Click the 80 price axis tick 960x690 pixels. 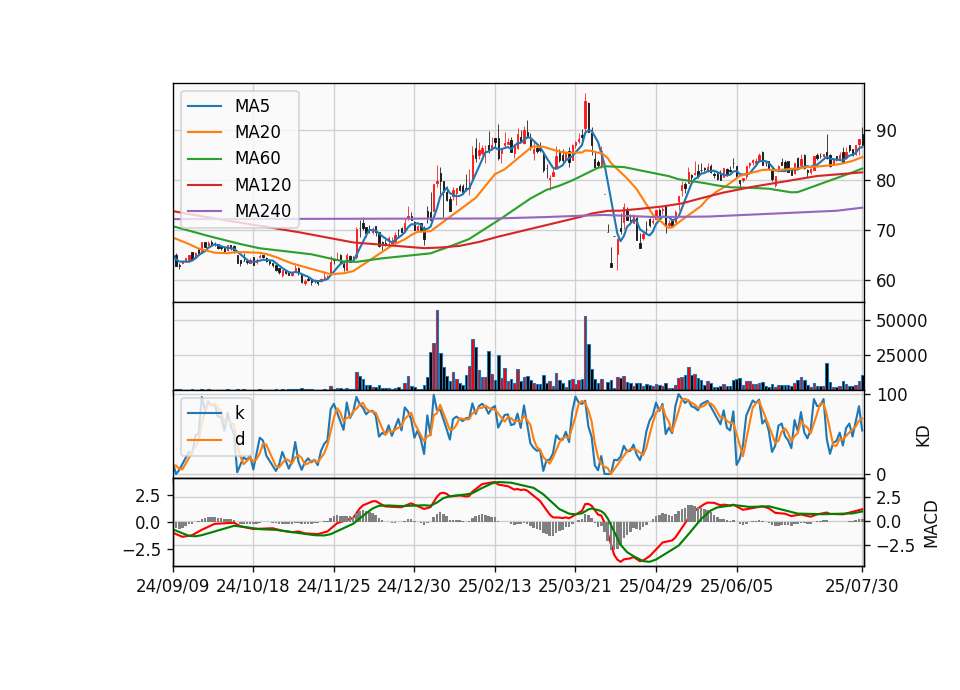pos(886,181)
